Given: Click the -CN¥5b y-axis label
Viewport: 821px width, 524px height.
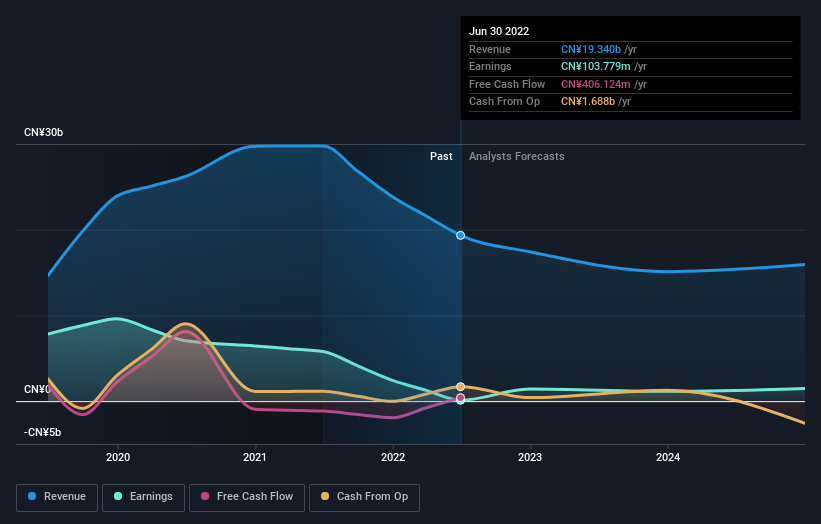Looking at the screenshot, I should 42,432.
